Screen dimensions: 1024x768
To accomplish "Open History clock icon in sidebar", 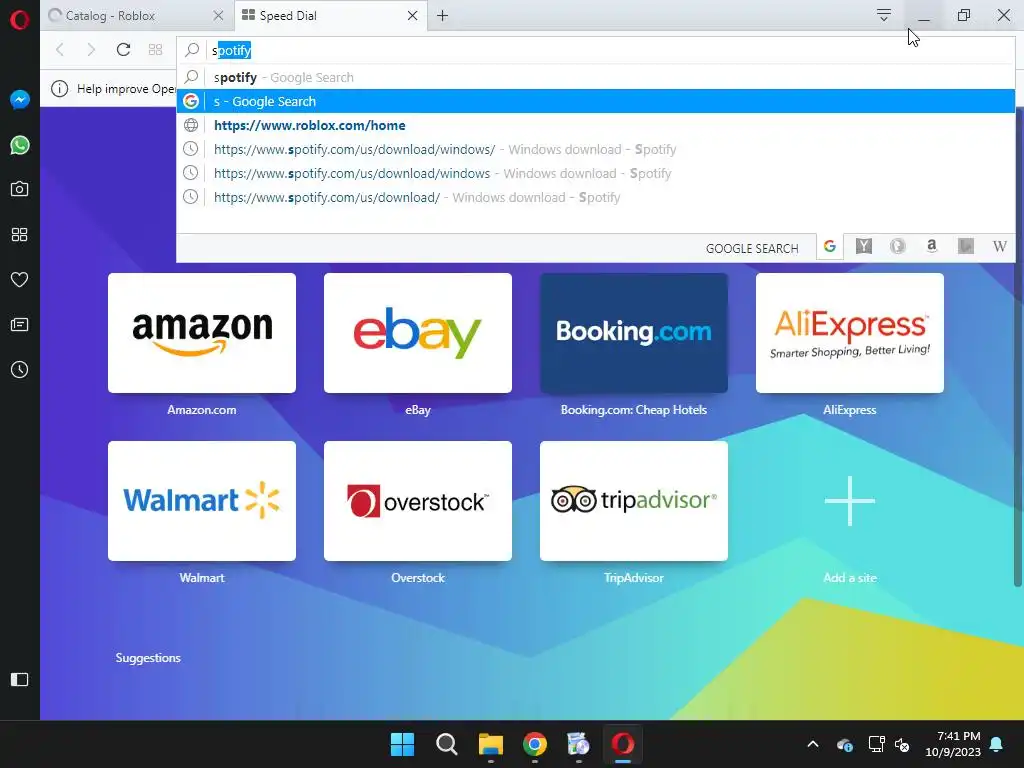I will (x=20, y=370).
